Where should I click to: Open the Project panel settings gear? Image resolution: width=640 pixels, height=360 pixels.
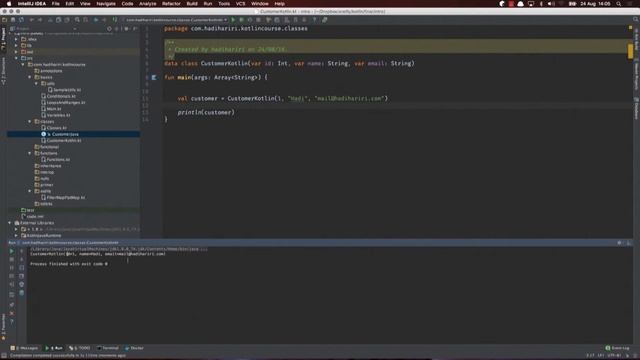127,29
